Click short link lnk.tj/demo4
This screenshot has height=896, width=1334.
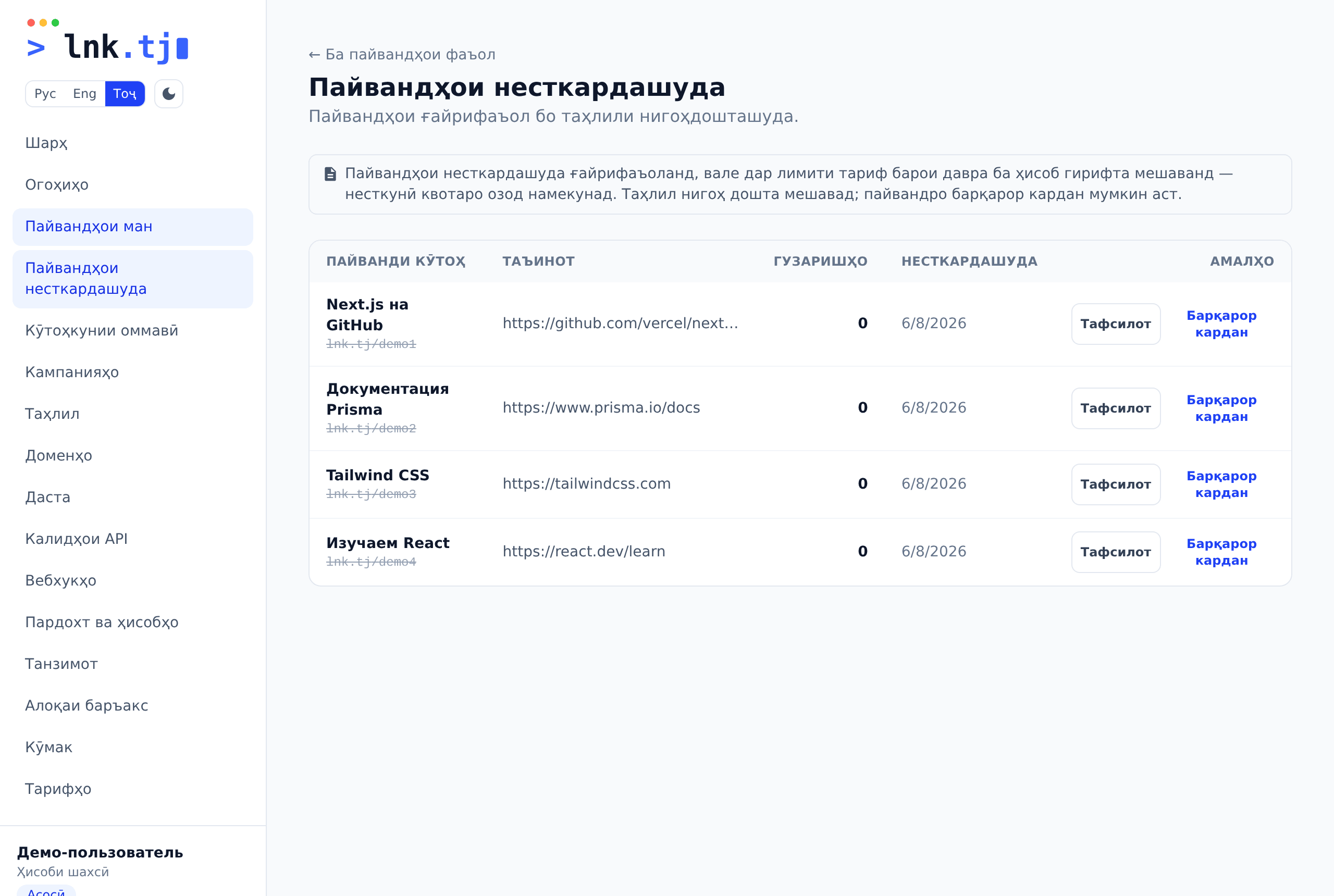(371, 562)
